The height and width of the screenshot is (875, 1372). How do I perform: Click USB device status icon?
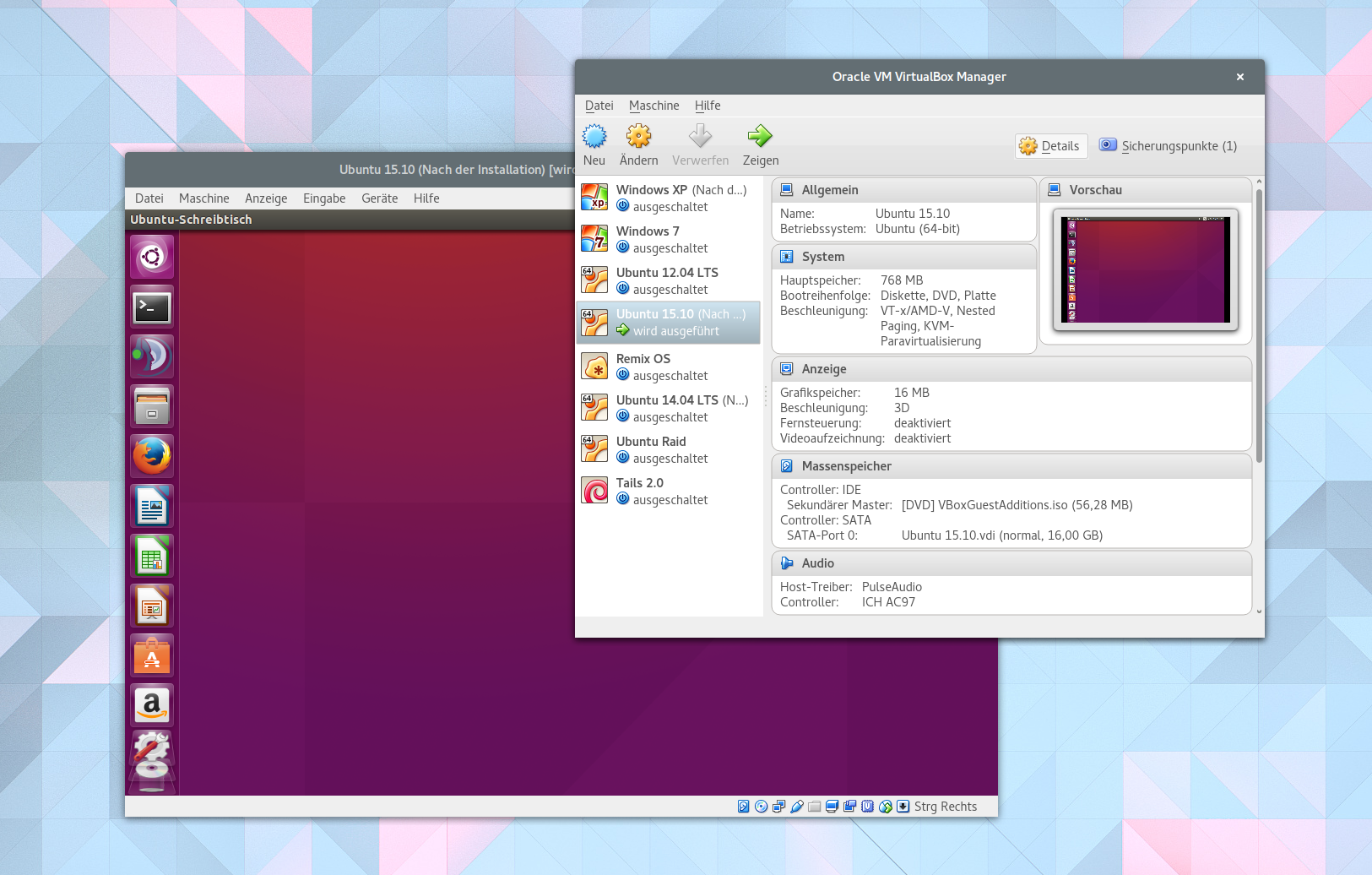click(x=796, y=807)
